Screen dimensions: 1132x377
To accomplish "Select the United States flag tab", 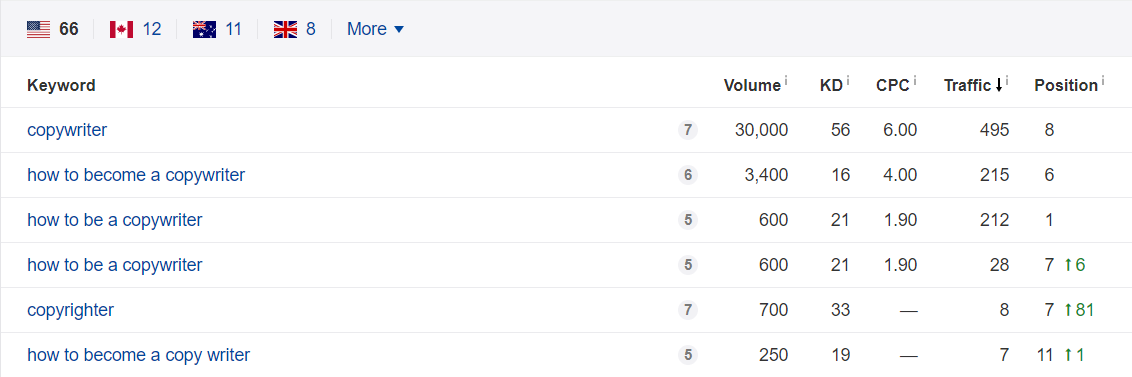I will tap(52, 29).
